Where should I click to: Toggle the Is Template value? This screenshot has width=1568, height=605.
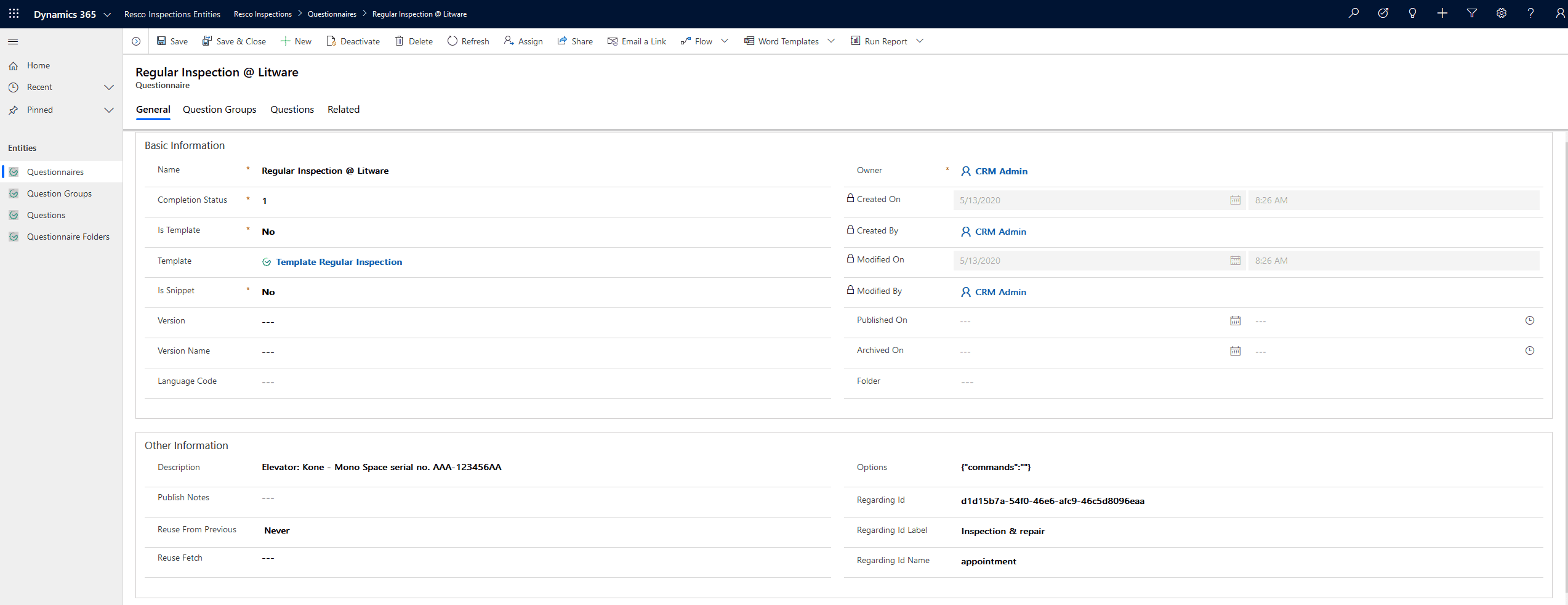(x=268, y=232)
